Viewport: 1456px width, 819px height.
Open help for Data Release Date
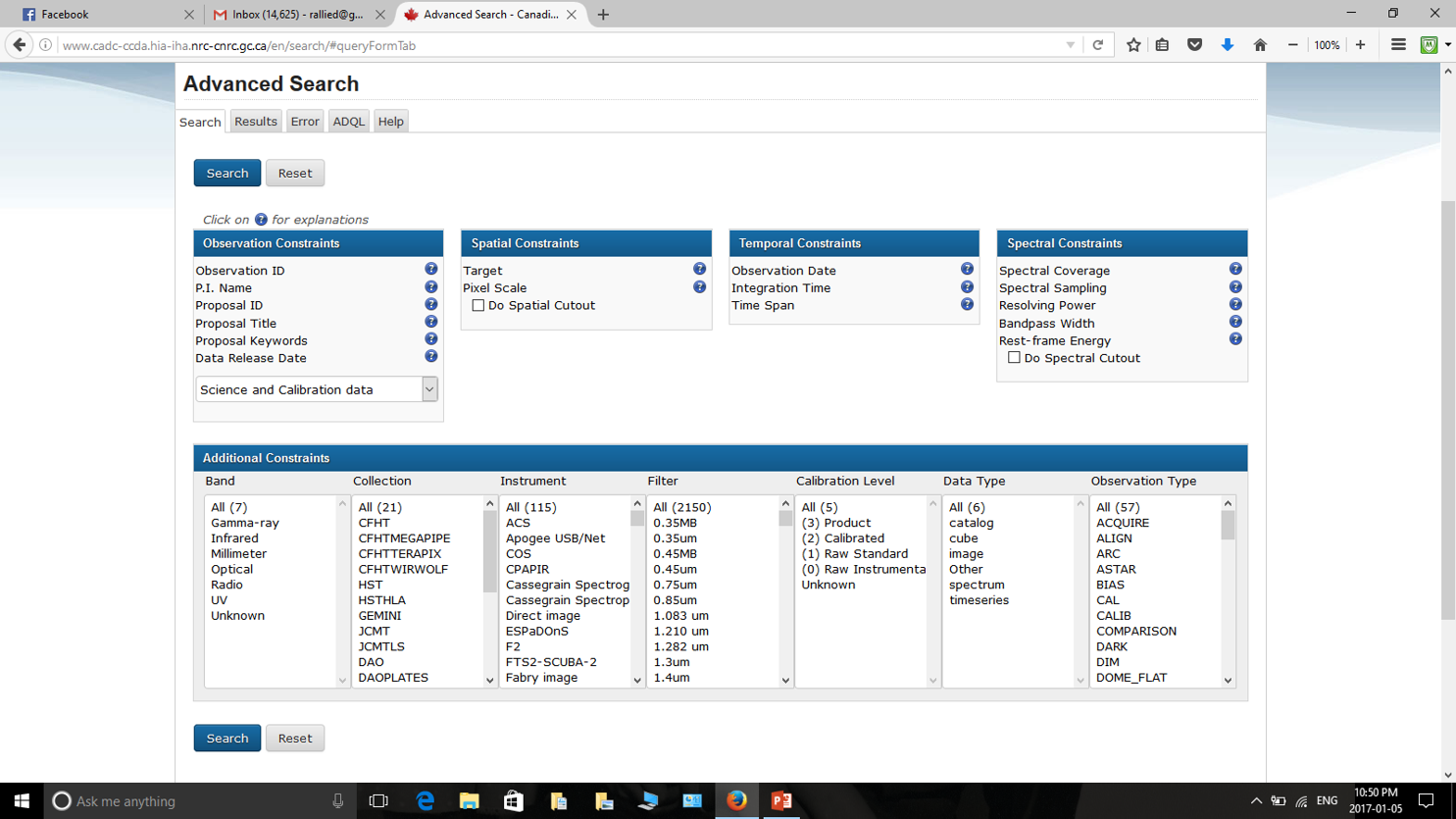click(430, 357)
